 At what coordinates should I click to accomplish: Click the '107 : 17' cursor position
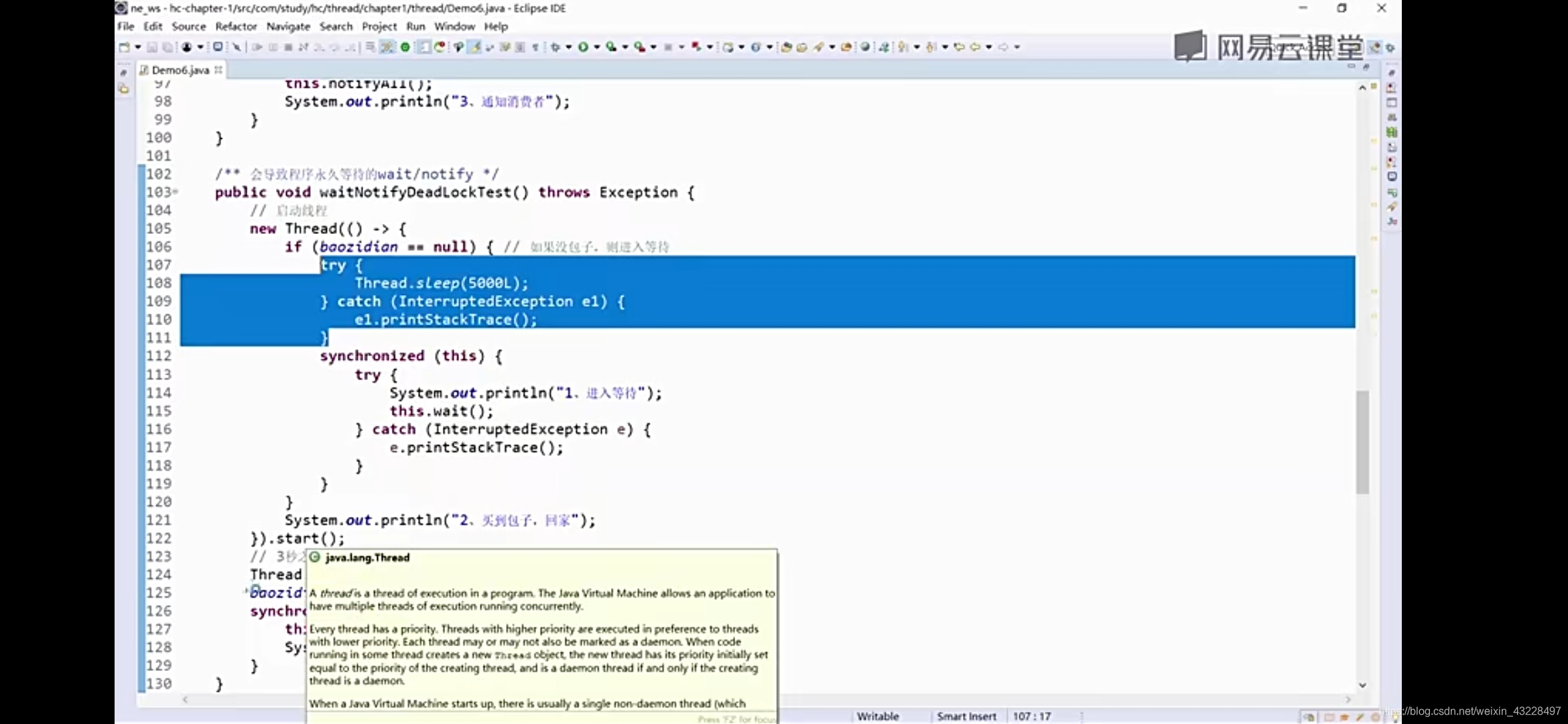pos(1032,716)
